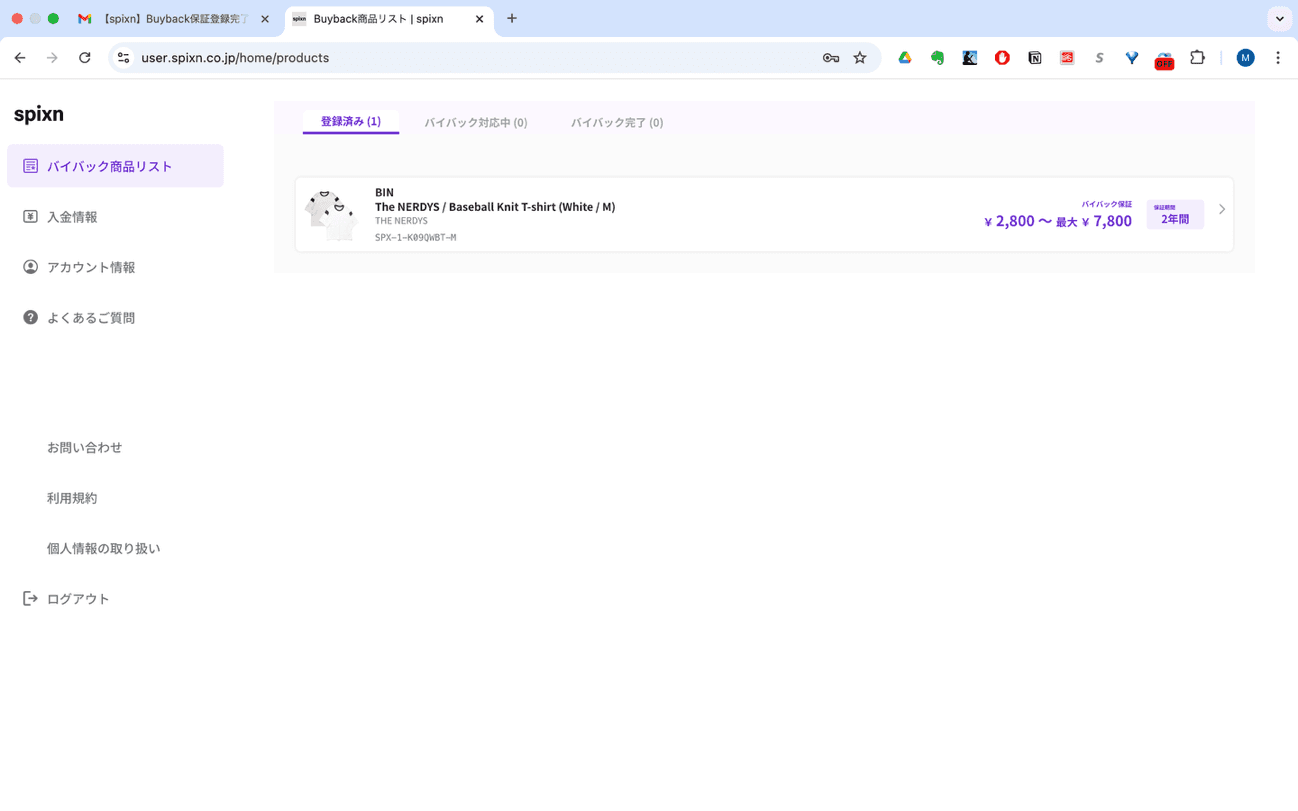Reload the page with refresh icon
1298x811 pixels.
[85, 58]
